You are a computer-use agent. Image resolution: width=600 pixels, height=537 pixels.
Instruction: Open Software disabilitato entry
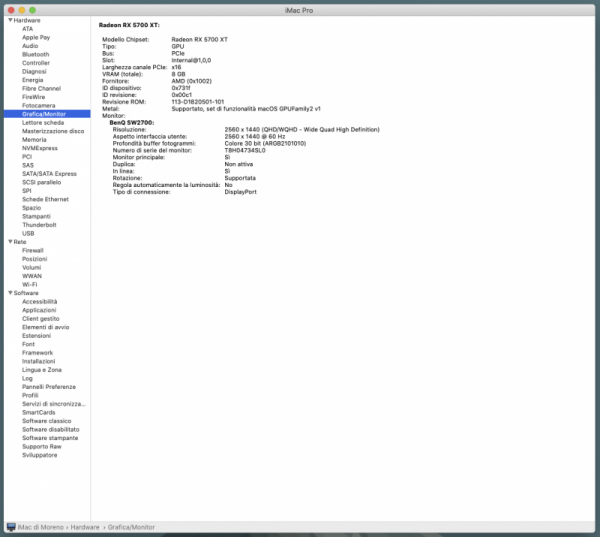coord(51,429)
